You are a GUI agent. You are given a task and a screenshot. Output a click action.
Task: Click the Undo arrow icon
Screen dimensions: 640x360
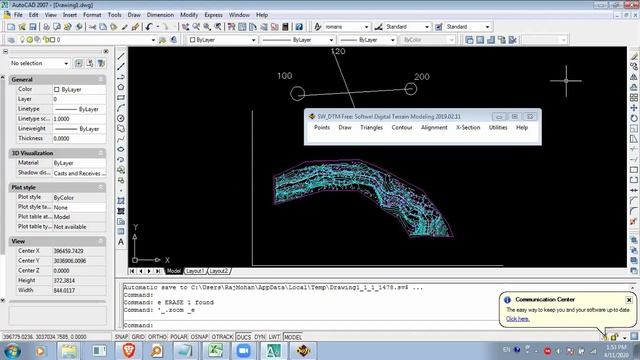(149, 27)
